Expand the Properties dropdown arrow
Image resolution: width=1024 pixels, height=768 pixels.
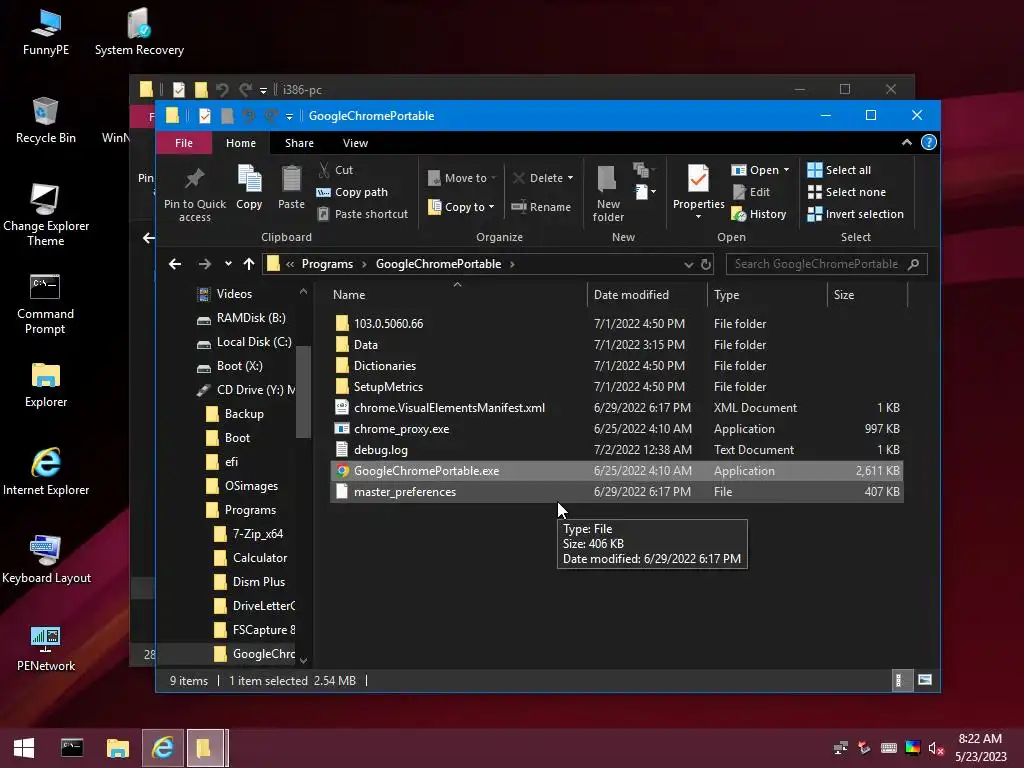click(698, 217)
